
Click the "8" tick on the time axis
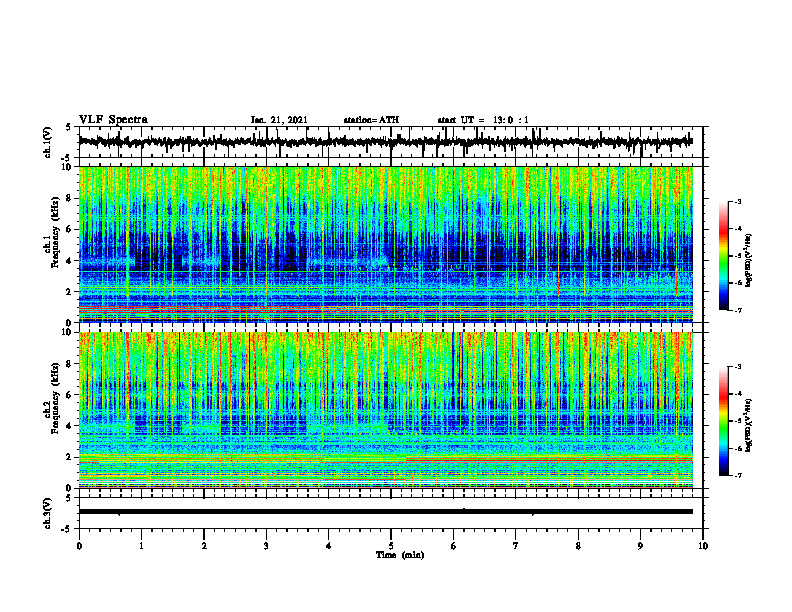coord(578,546)
